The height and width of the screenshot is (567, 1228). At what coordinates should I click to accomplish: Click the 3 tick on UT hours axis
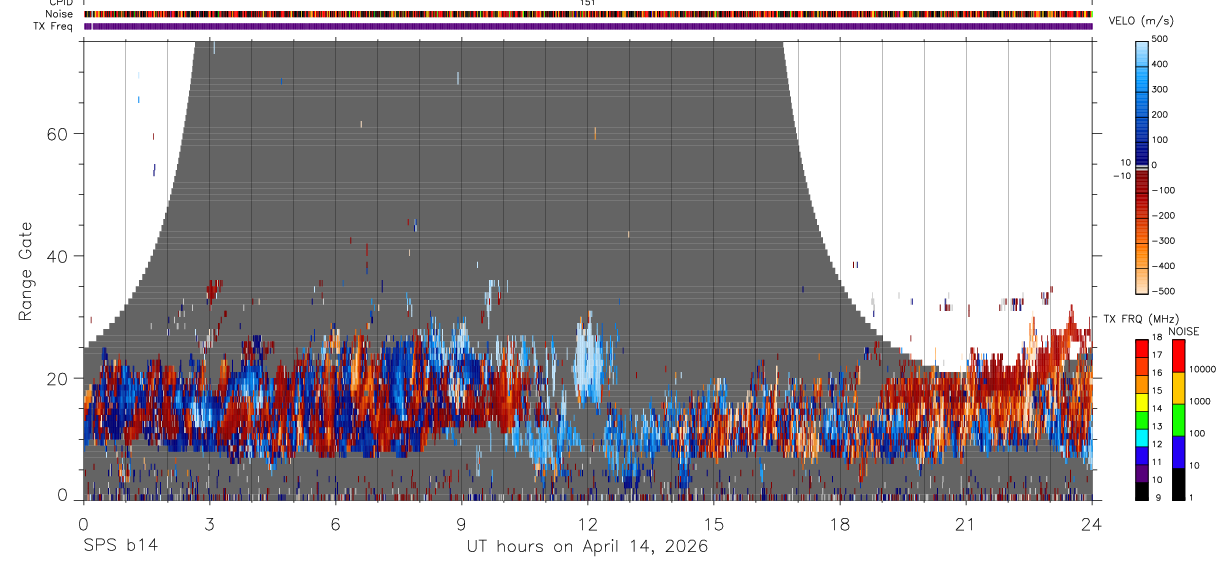209,523
